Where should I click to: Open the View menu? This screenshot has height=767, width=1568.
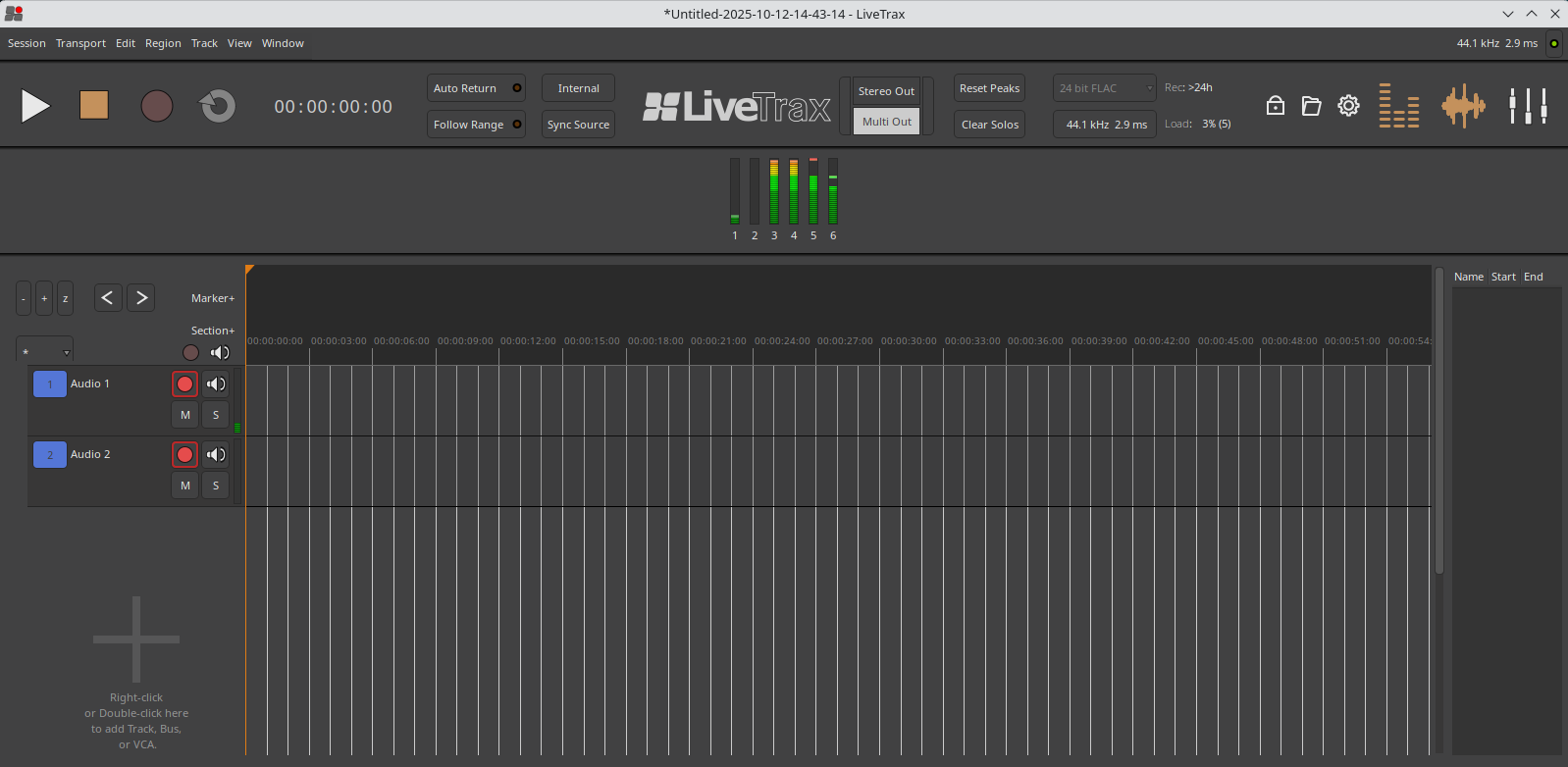coord(239,43)
